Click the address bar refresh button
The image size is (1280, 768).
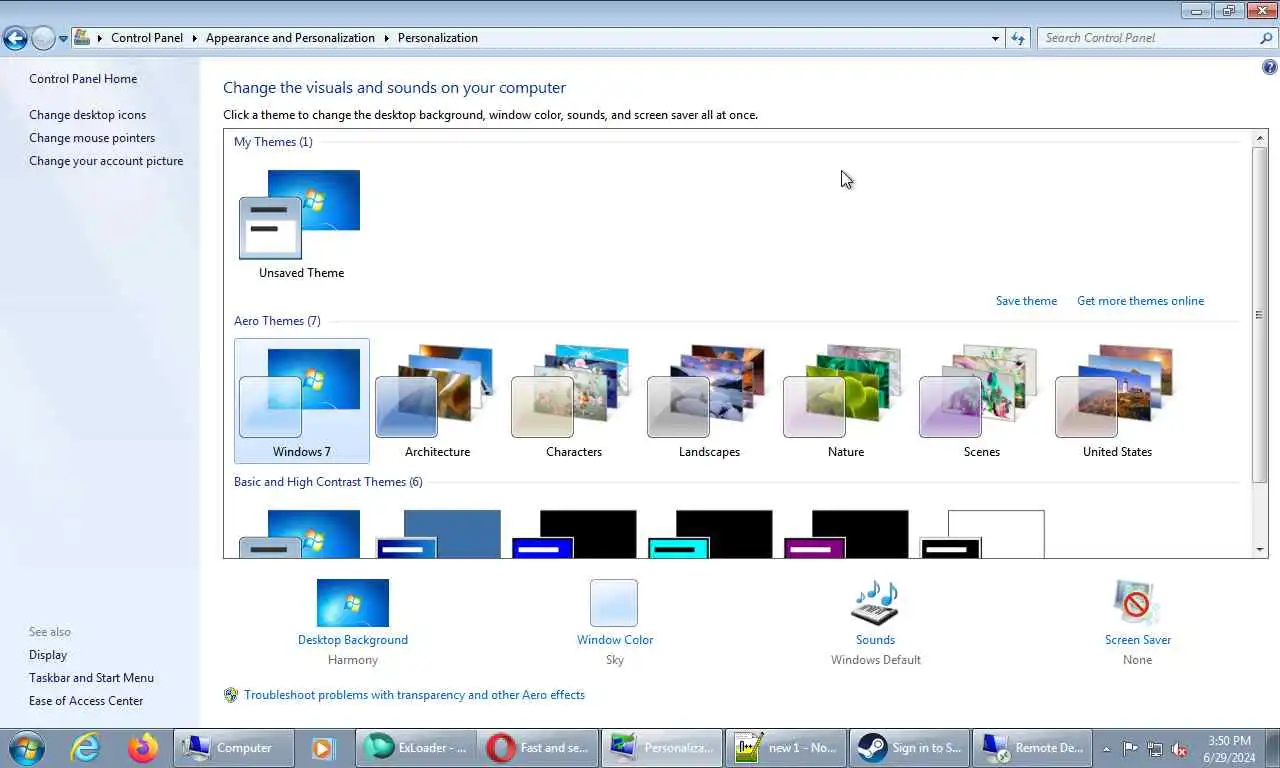(1018, 38)
